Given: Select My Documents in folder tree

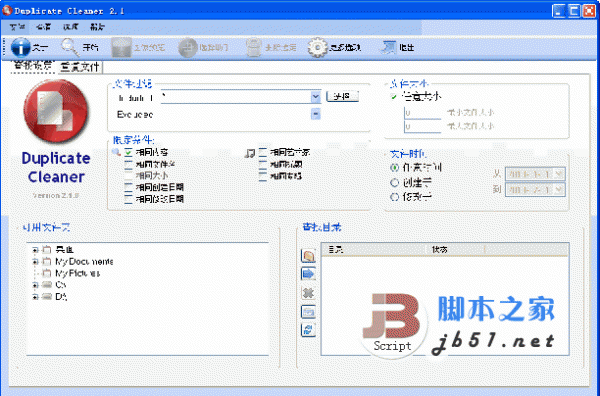Looking at the screenshot, I should [x=84, y=262].
